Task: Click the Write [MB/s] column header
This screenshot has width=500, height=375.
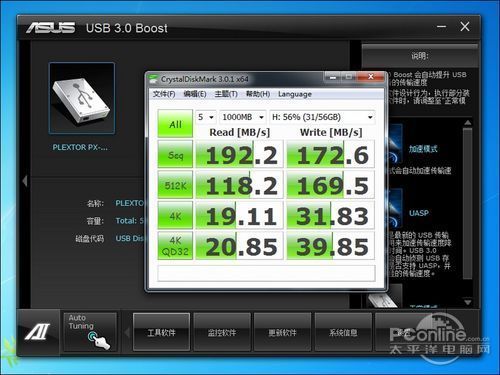Action: 331,132
